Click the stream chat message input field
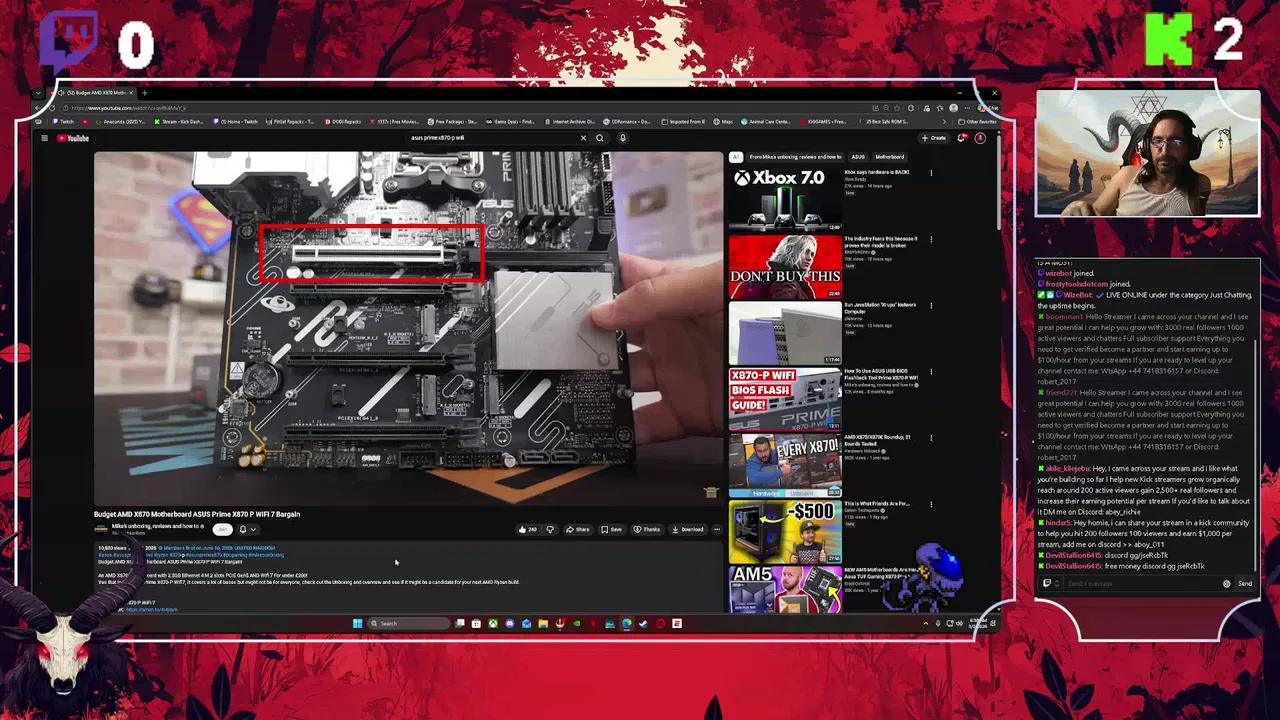 point(1142,583)
